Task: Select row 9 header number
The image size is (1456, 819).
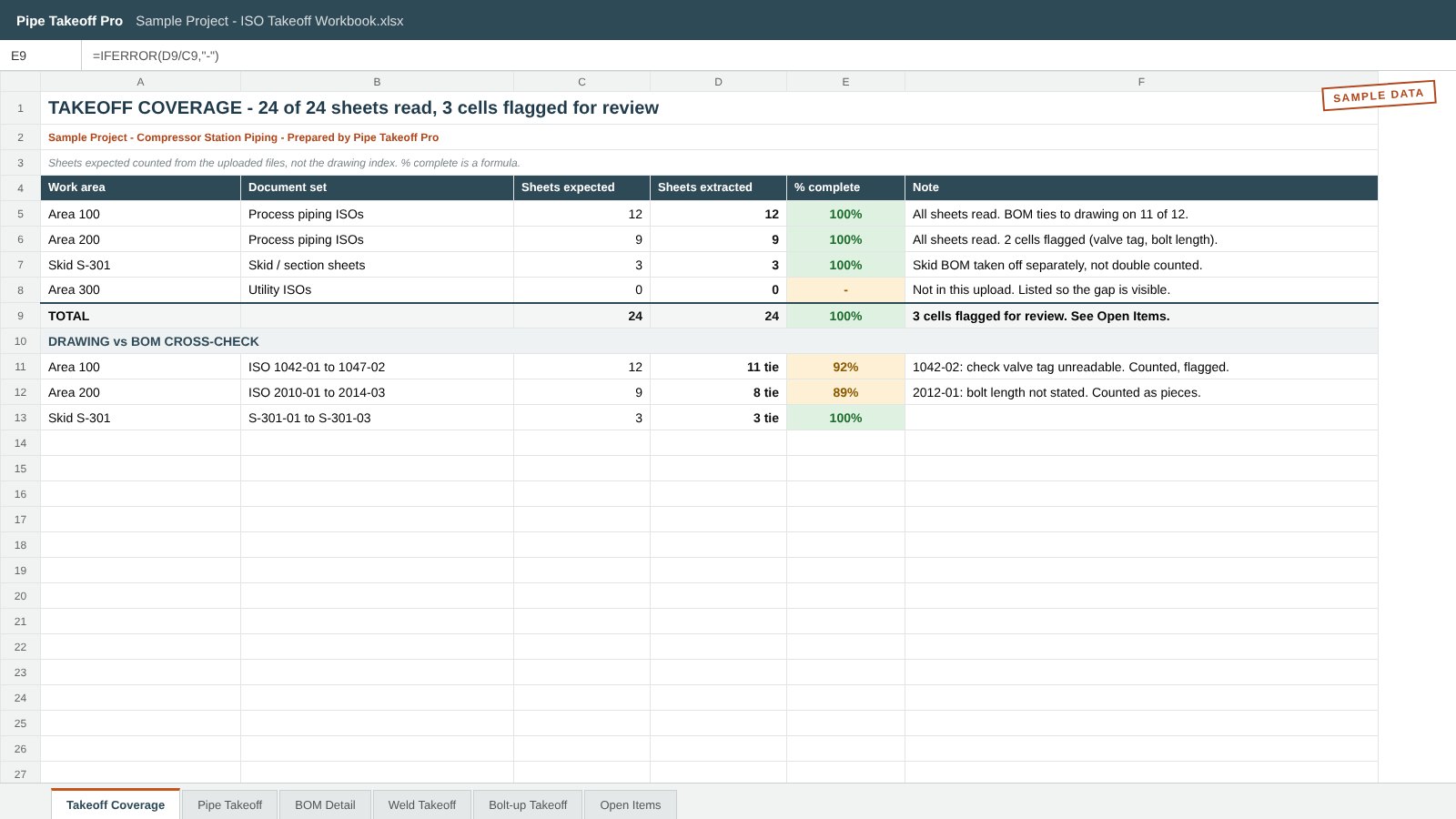Action: coord(20,316)
